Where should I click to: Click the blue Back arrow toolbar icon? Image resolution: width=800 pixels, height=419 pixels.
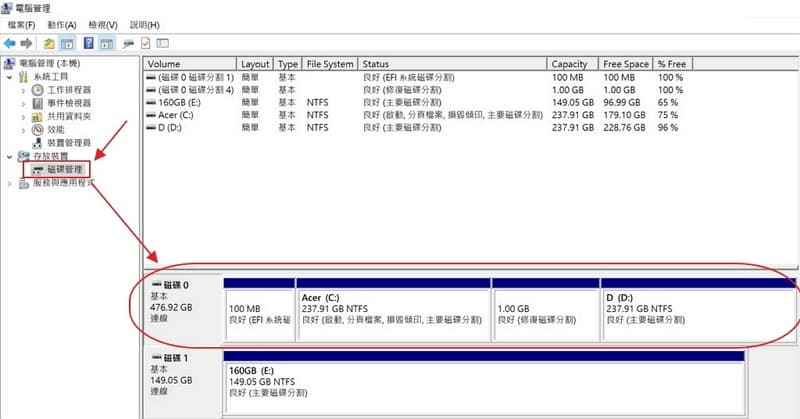(9, 43)
